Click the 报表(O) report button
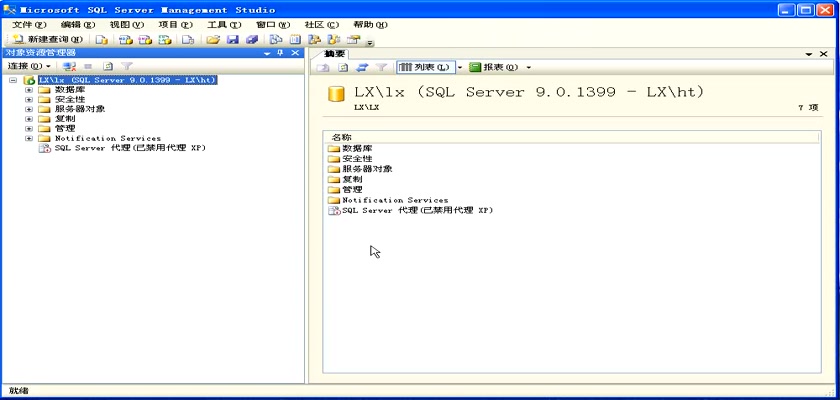Screen dimensions: 840x400 pyautogui.click(x=494, y=67)
